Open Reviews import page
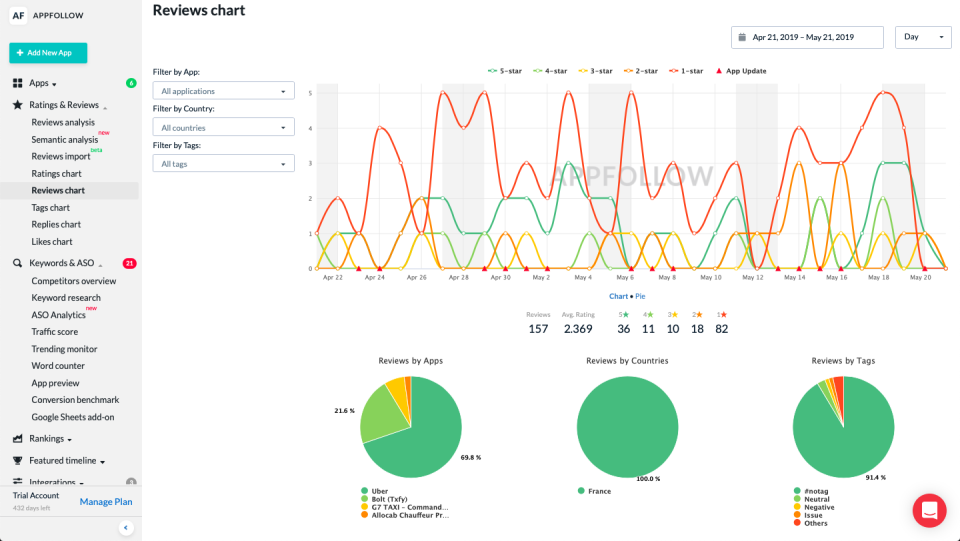Viewport: 960px width, 541px height. [61, 157]
